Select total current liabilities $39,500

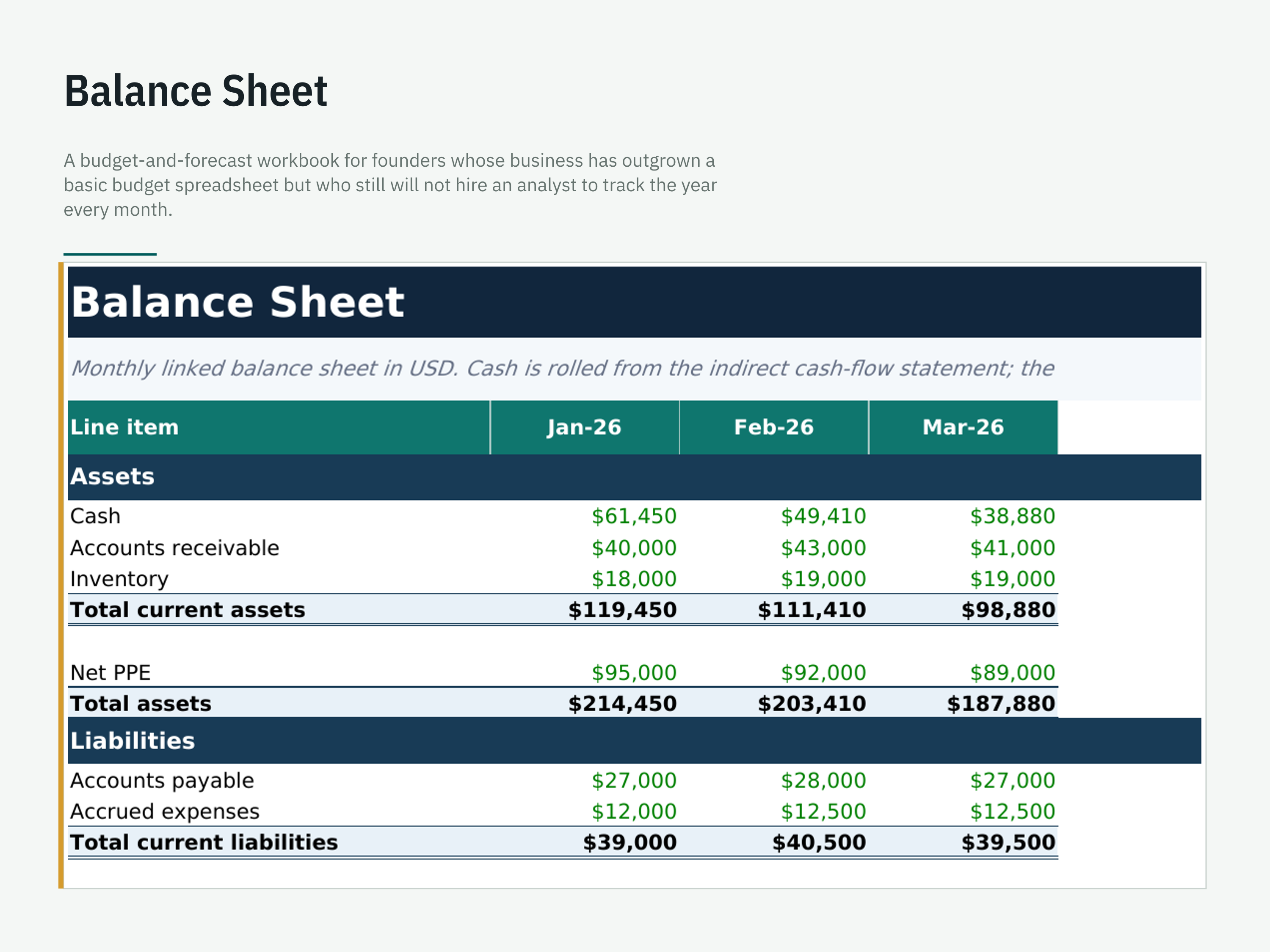click(1009, 842)
